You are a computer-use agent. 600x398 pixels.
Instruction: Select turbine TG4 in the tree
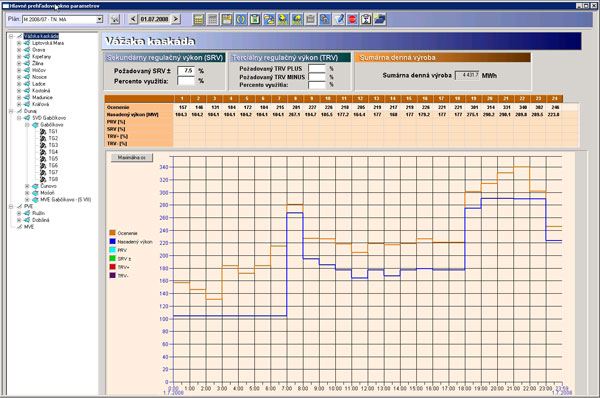[53, 152]
